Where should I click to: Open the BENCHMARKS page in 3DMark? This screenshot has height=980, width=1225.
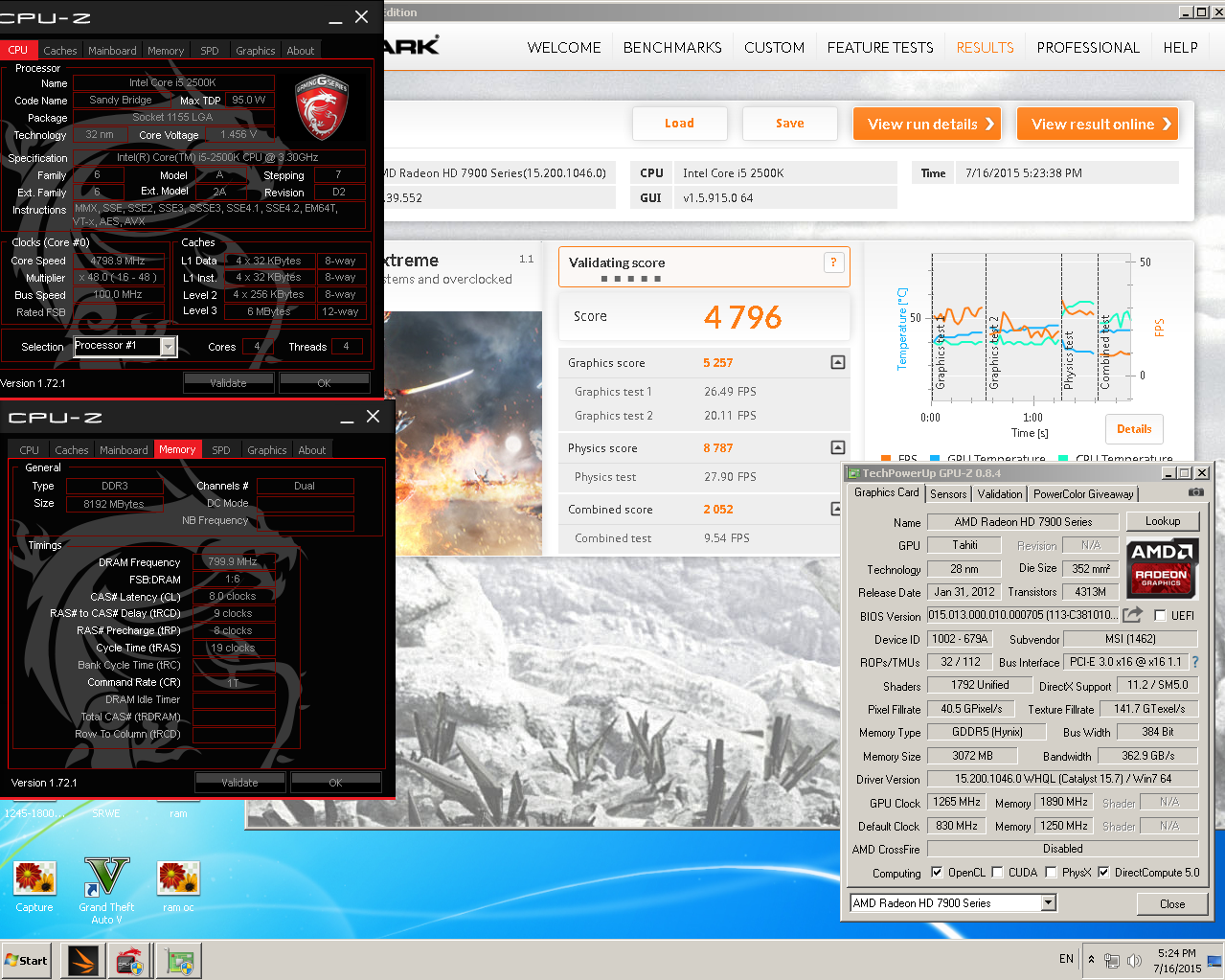[x=672, y=48]
